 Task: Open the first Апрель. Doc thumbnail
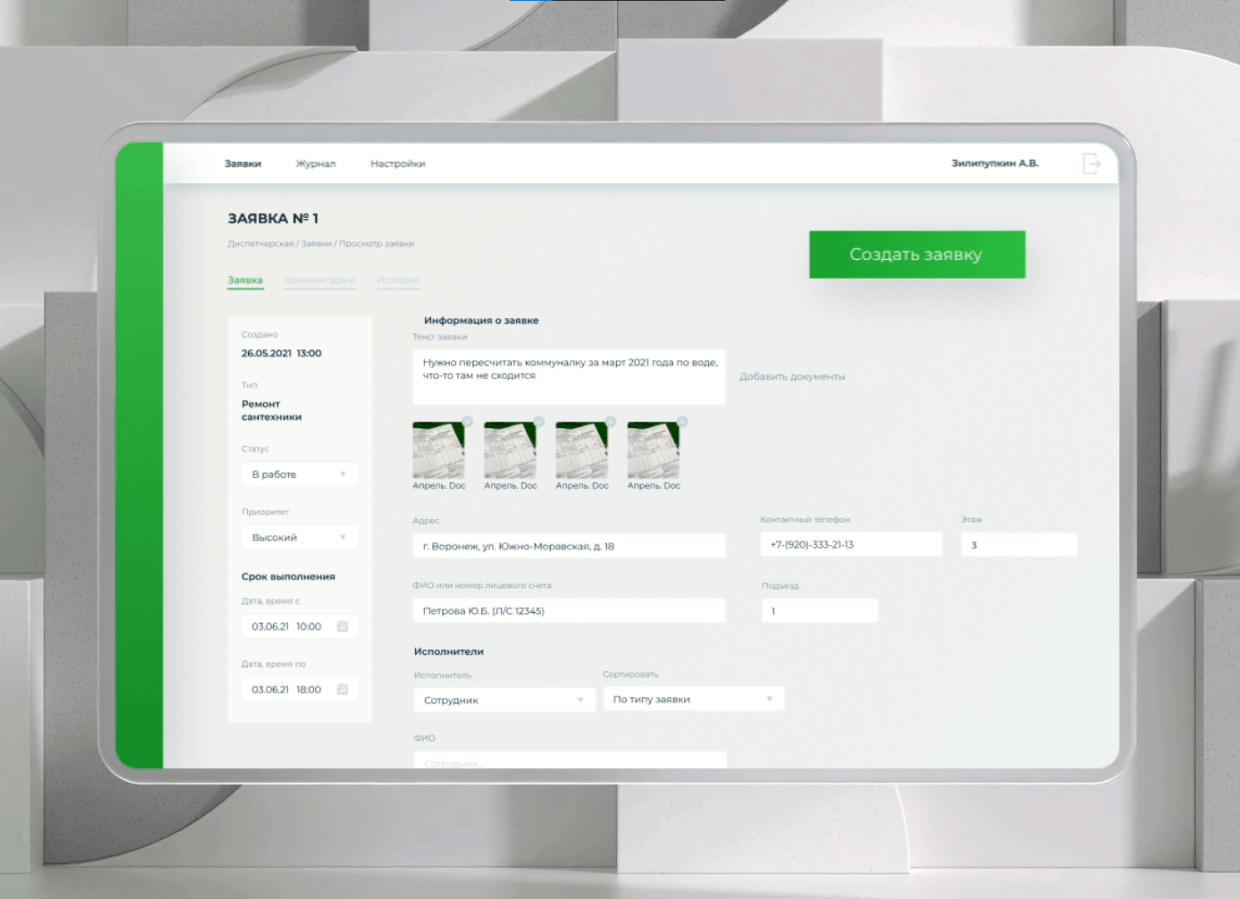click(x=438, y=450)
